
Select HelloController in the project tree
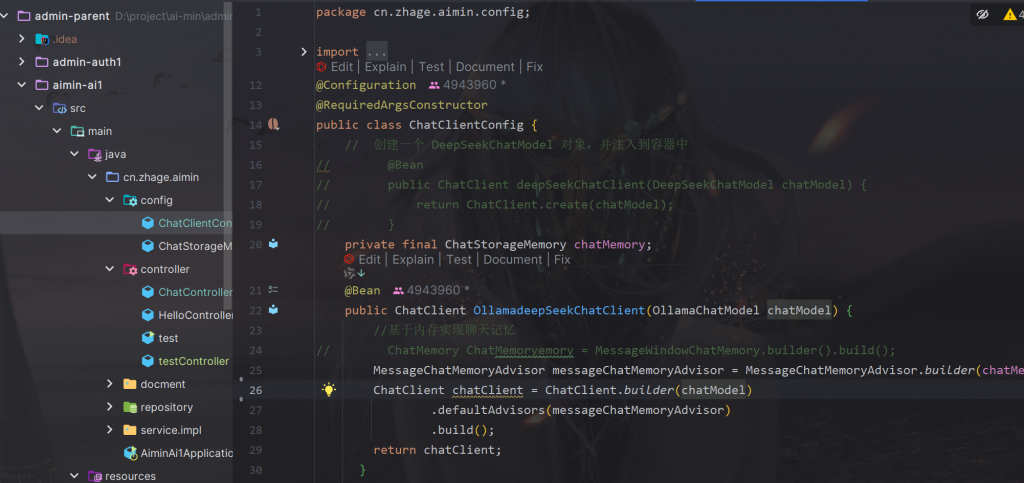tap(194, 315)
